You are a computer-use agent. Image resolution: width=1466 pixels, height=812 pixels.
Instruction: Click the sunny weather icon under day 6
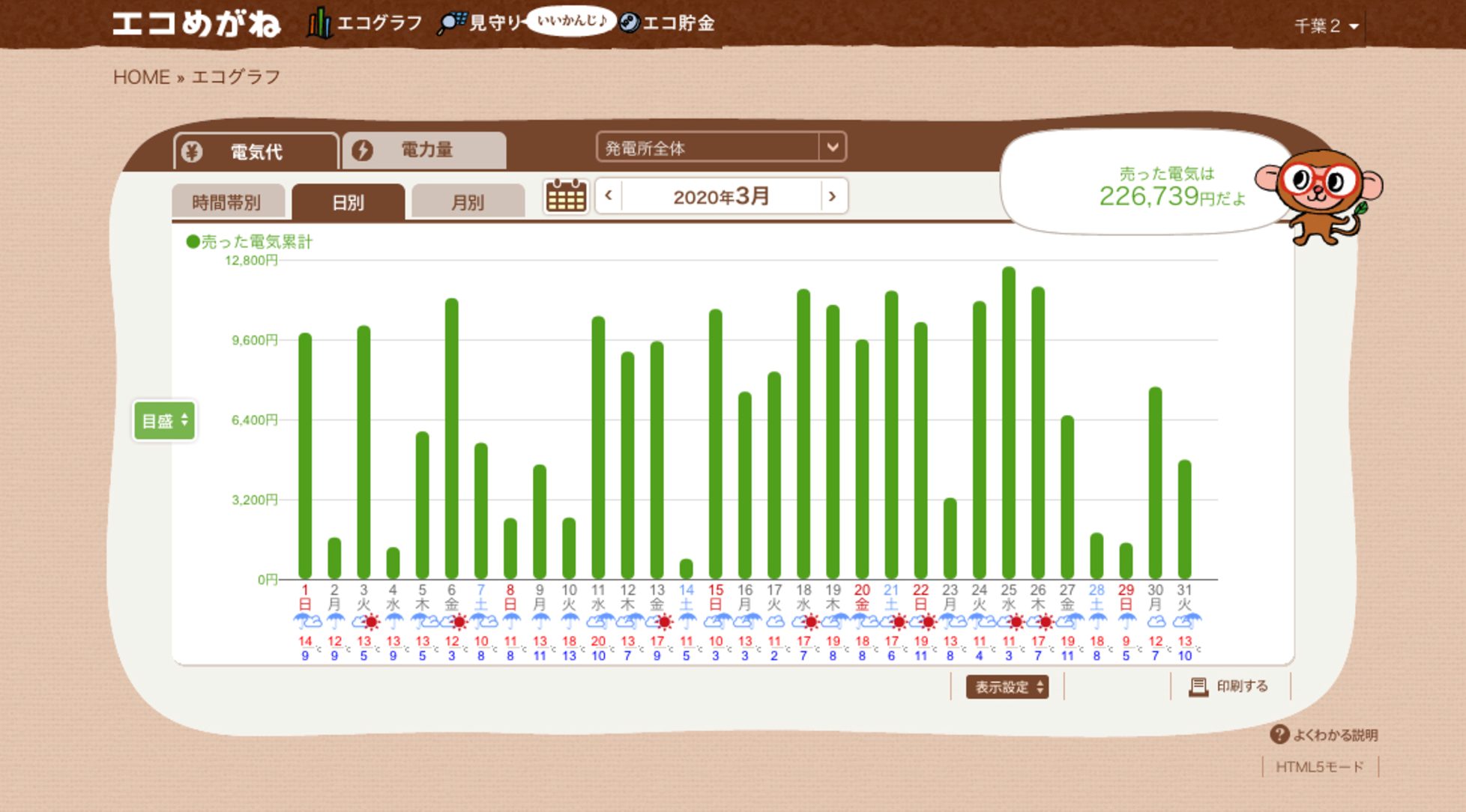(459, 621)
